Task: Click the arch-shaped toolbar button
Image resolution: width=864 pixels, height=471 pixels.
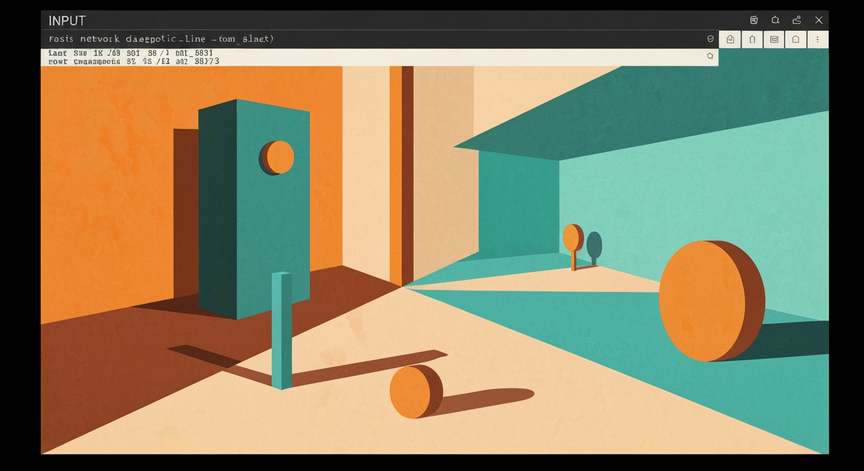Action: (x=752, y=39)
